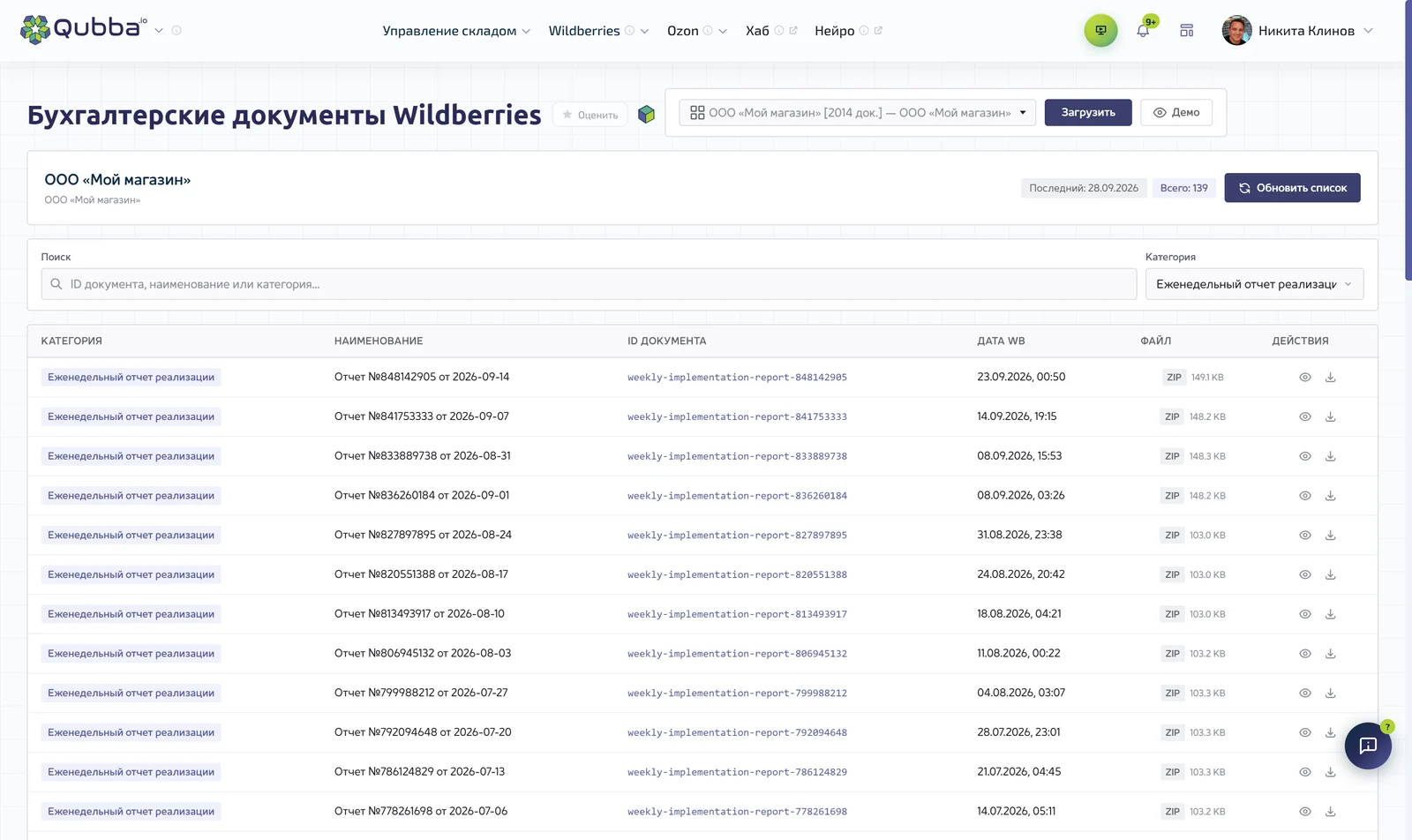Open the chat support widget
1412x840 pixels.
pyautogui.click(x=1368, y=746)
